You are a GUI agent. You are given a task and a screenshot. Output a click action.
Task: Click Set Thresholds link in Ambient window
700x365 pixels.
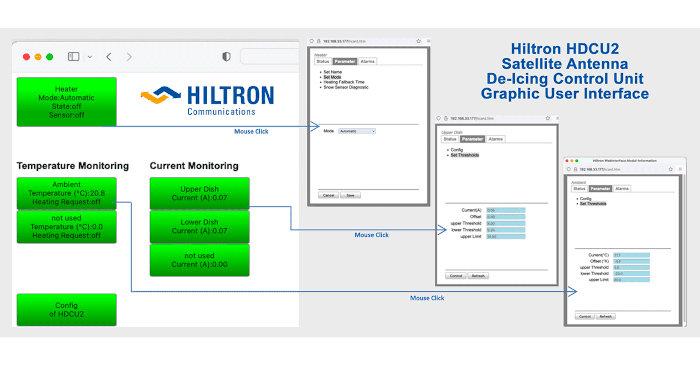point(593,203)
